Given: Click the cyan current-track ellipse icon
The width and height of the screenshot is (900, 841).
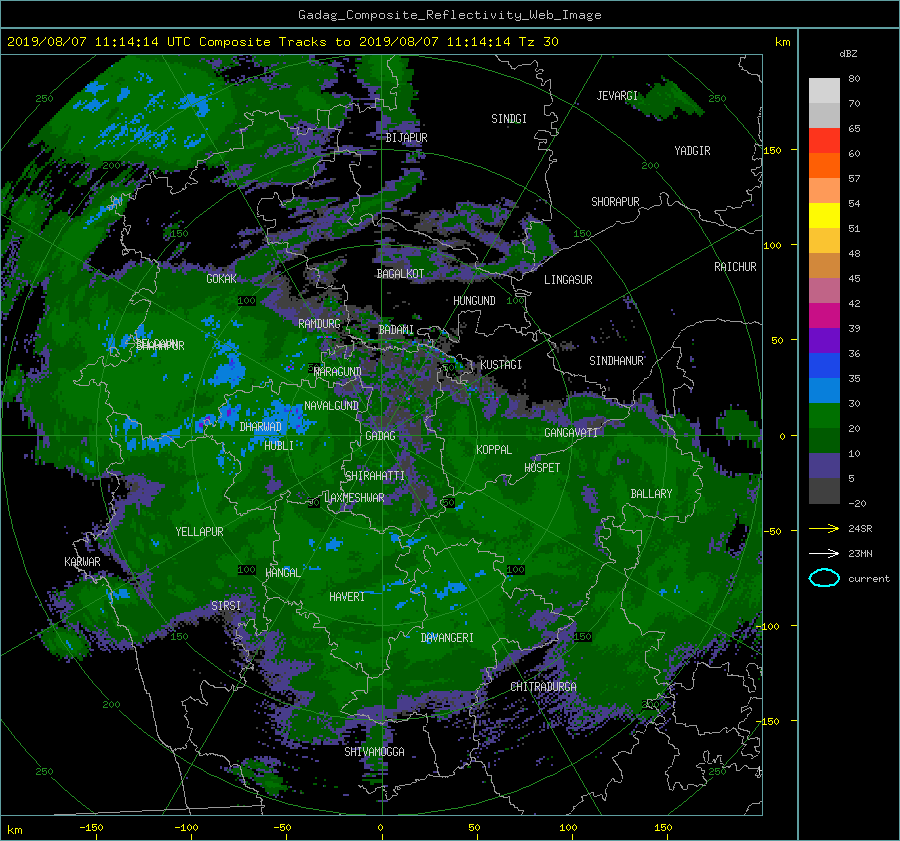Looking at the screenshot, I should coord(824,578).
